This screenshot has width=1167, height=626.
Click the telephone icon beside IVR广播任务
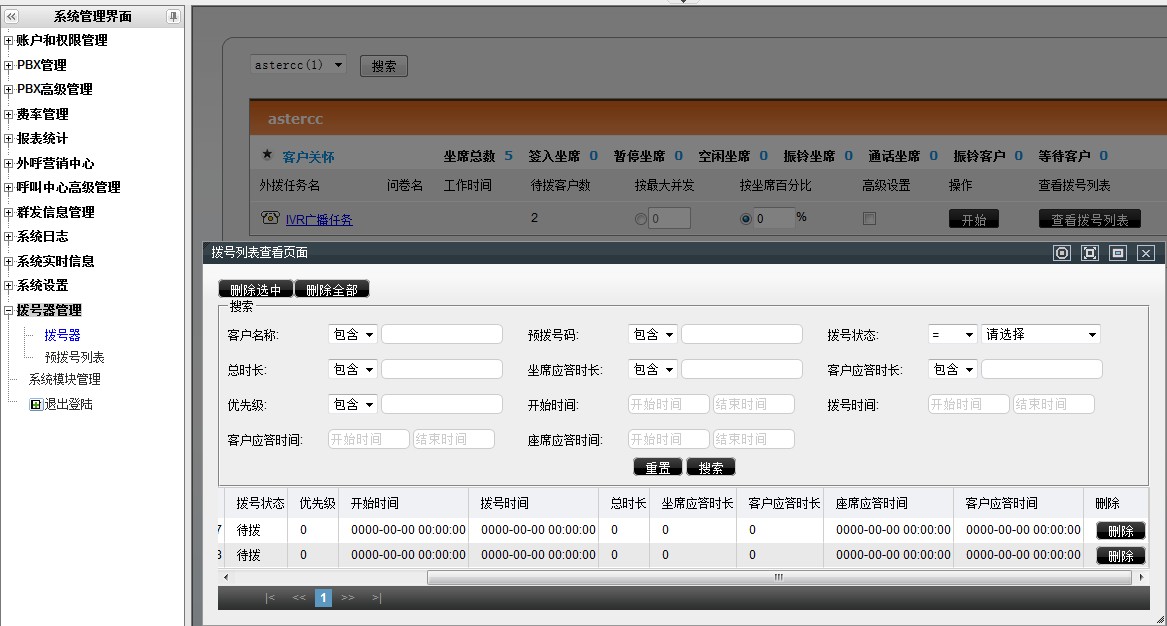pos(270,217)
